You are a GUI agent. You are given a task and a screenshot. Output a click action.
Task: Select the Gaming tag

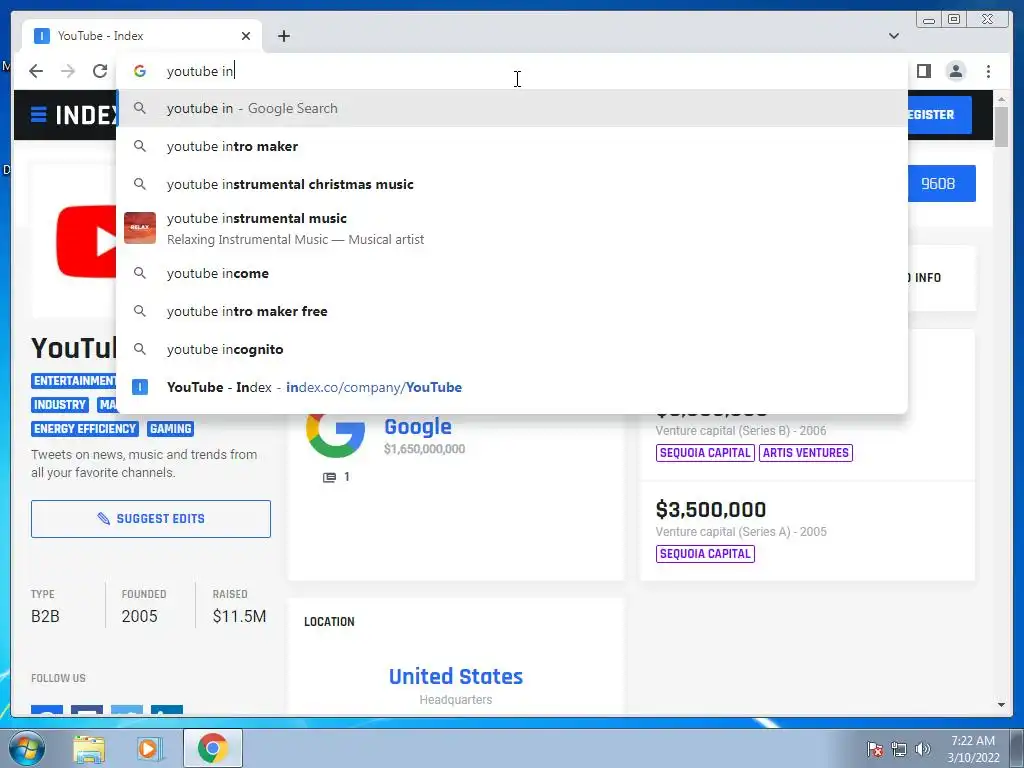[170, 428]
